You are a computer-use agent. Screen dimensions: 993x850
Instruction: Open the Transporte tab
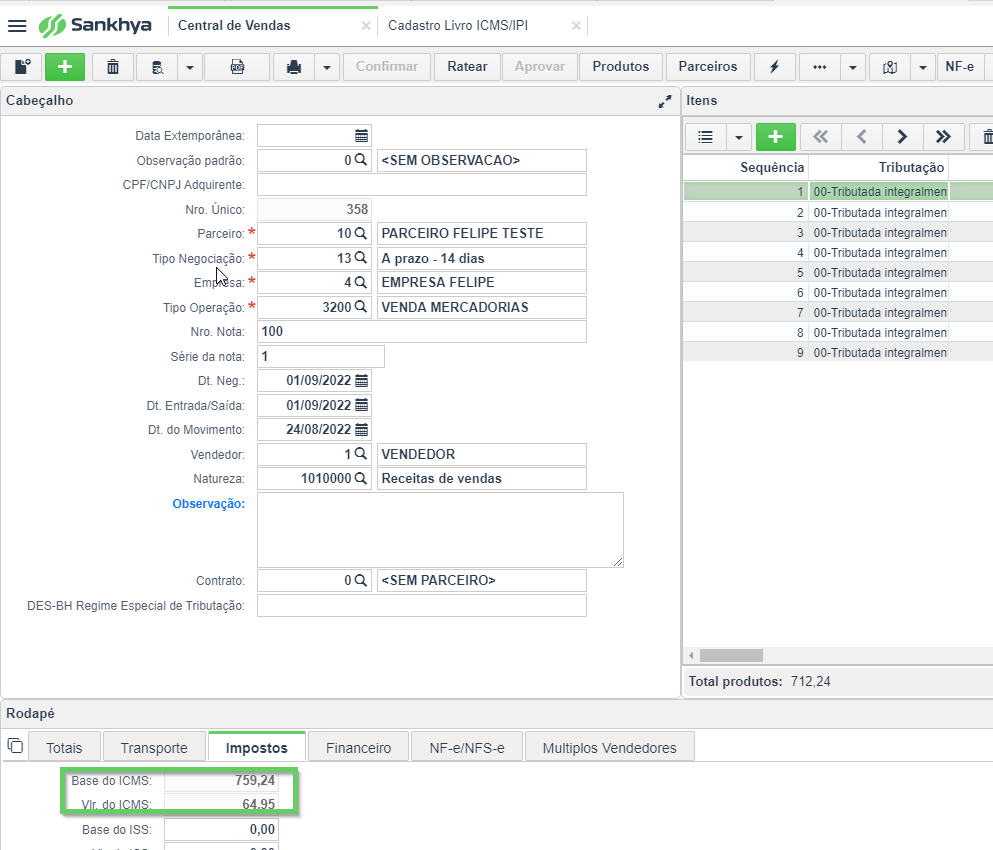[154, 748]
